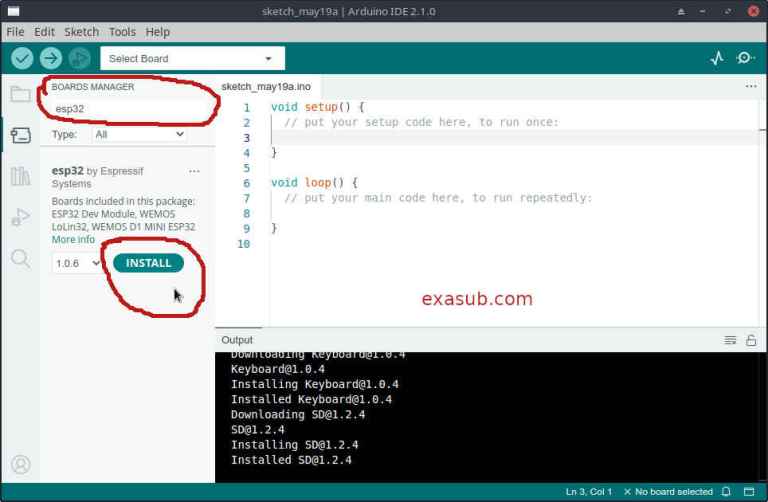Screen dimensions: 768x502
Task: Open the Sketch menu
Action: coord(81,32)
